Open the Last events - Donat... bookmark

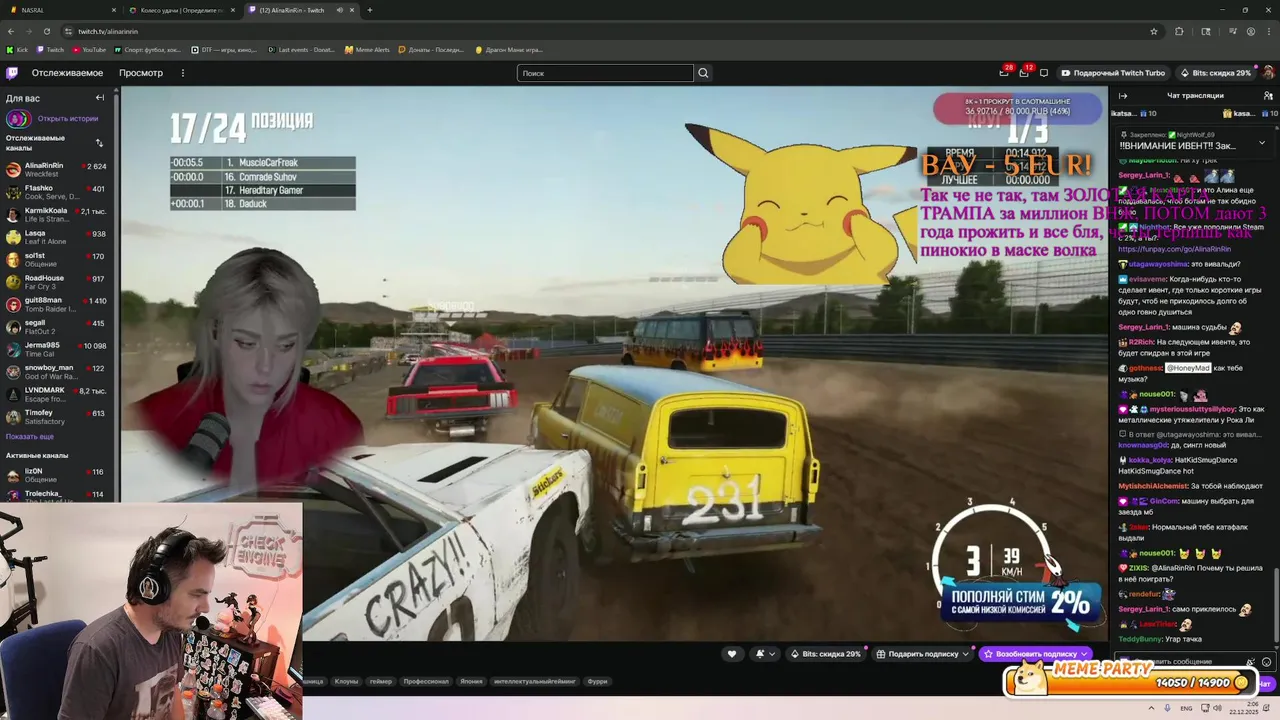(302, 49)
